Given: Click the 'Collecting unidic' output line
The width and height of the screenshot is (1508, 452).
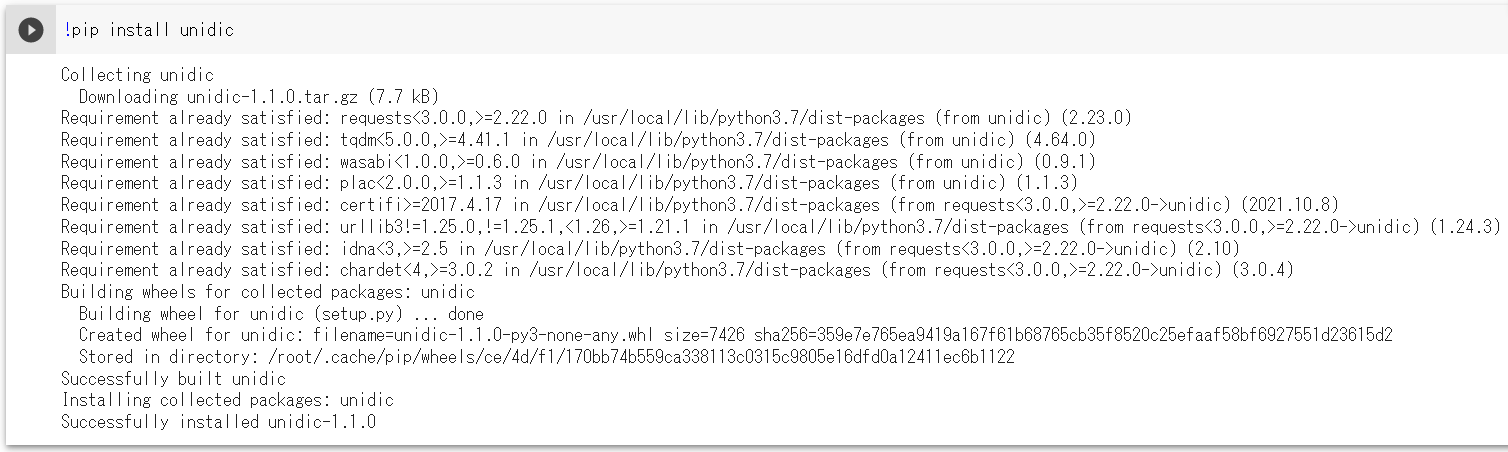Looking at the screenshot, I should (x=137, y=75).
